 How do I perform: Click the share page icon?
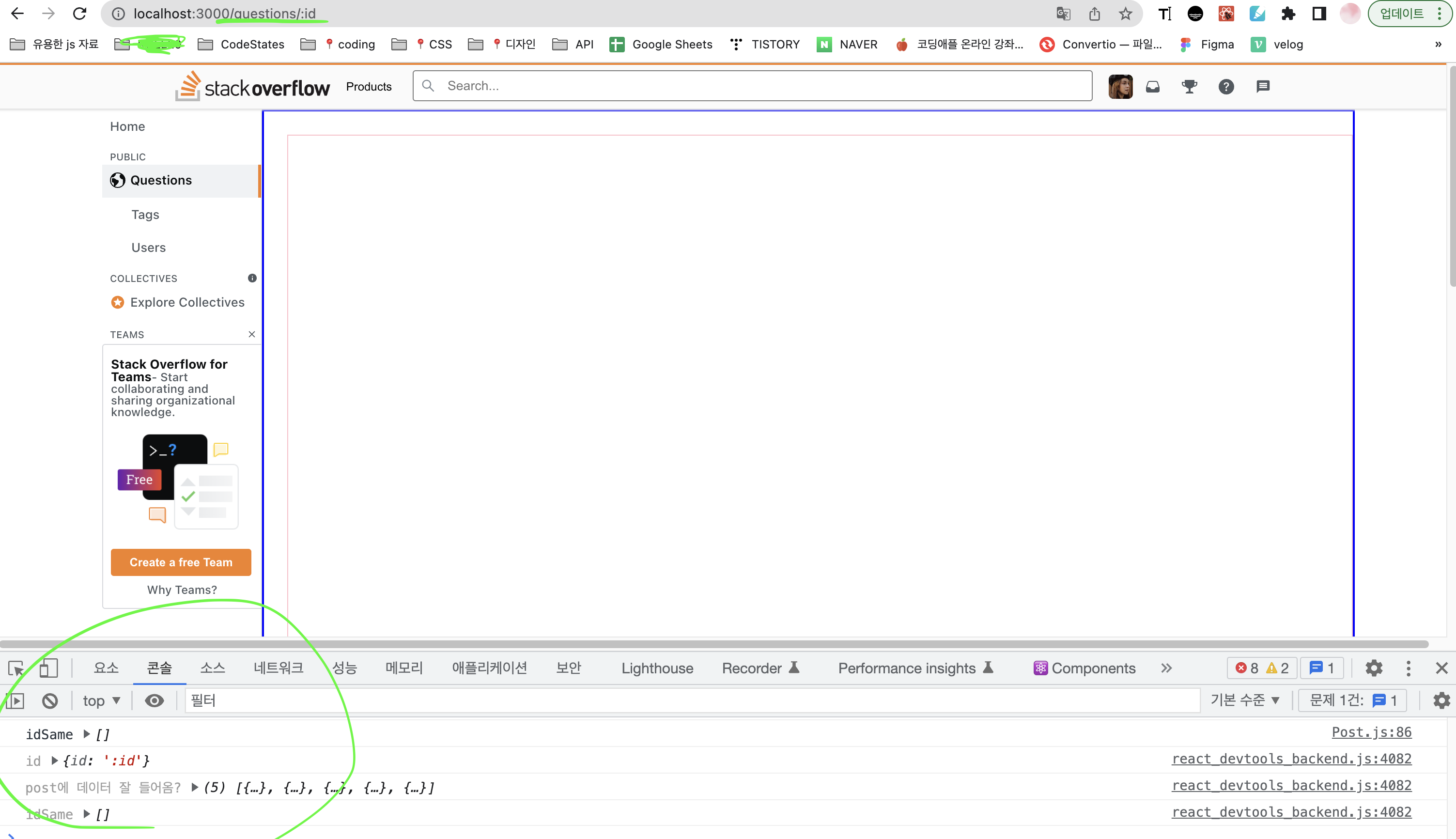point(1095,14)
